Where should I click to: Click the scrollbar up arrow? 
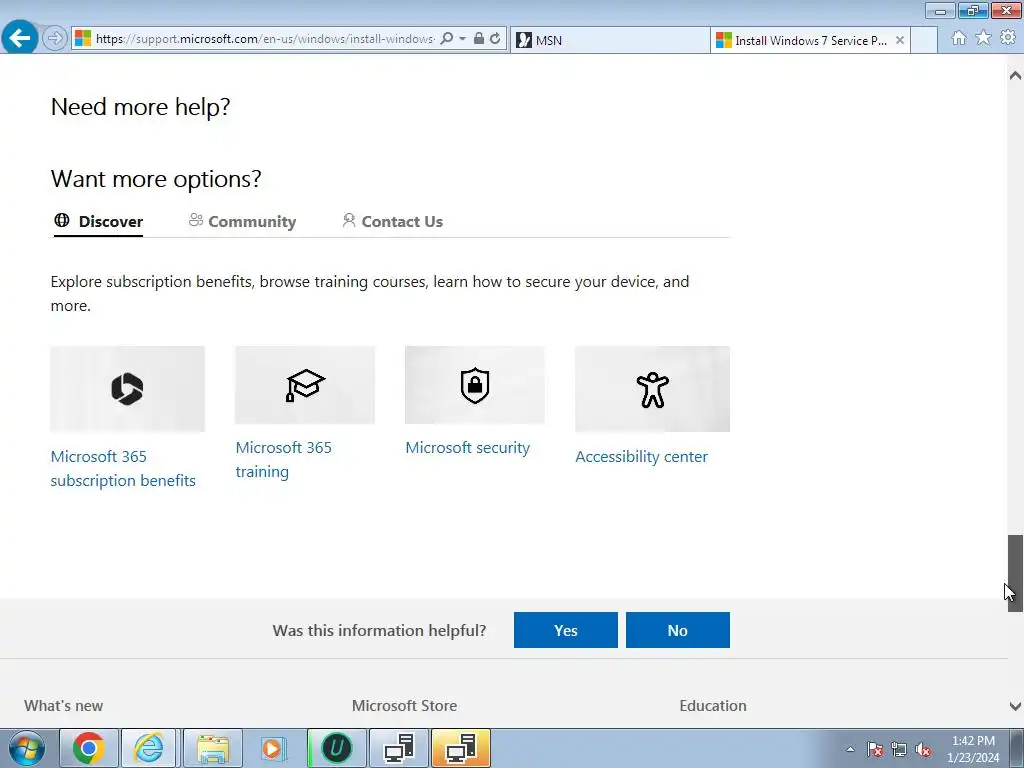[x=1015, y=75]
